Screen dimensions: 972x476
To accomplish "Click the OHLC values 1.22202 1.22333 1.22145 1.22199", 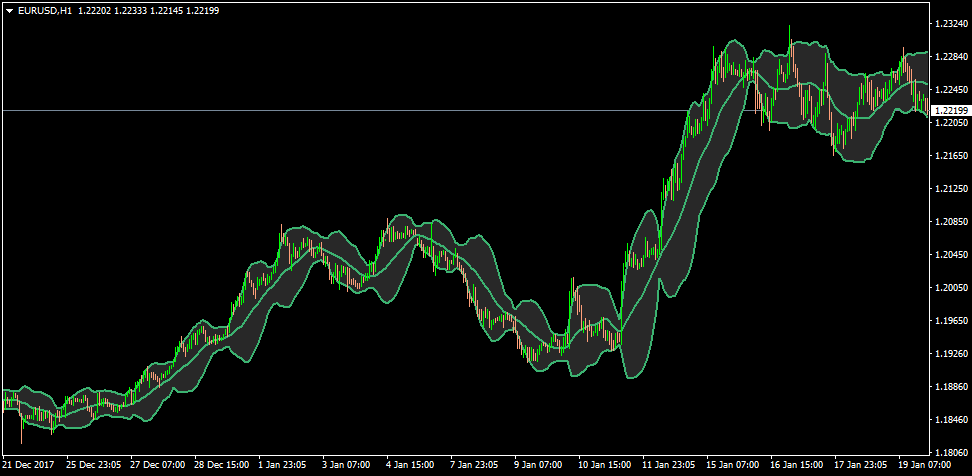I will [148, 11].
